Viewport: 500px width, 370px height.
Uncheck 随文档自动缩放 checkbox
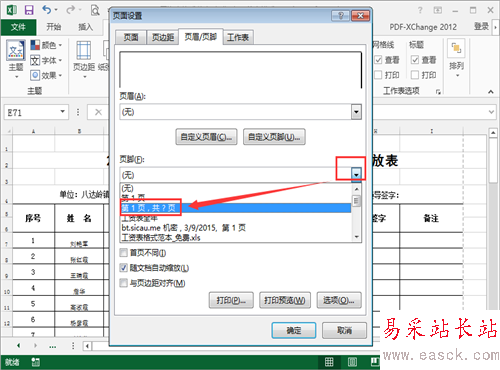click(124, 268)
